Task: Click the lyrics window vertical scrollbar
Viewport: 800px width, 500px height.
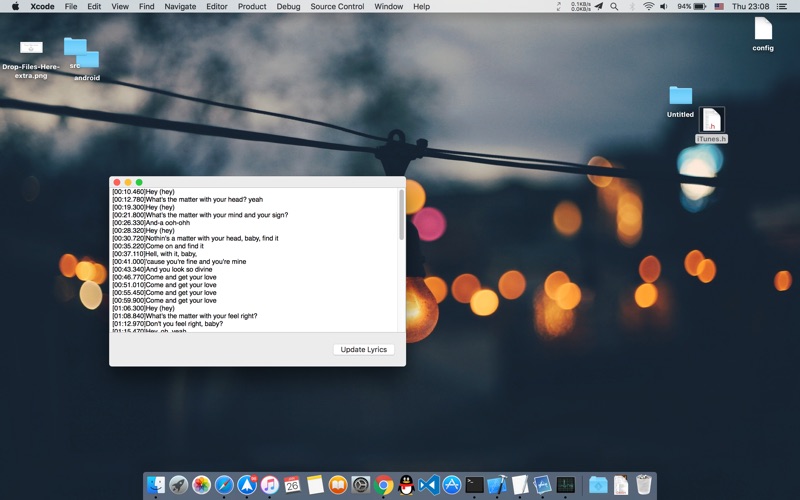Action: coord(402,215)
